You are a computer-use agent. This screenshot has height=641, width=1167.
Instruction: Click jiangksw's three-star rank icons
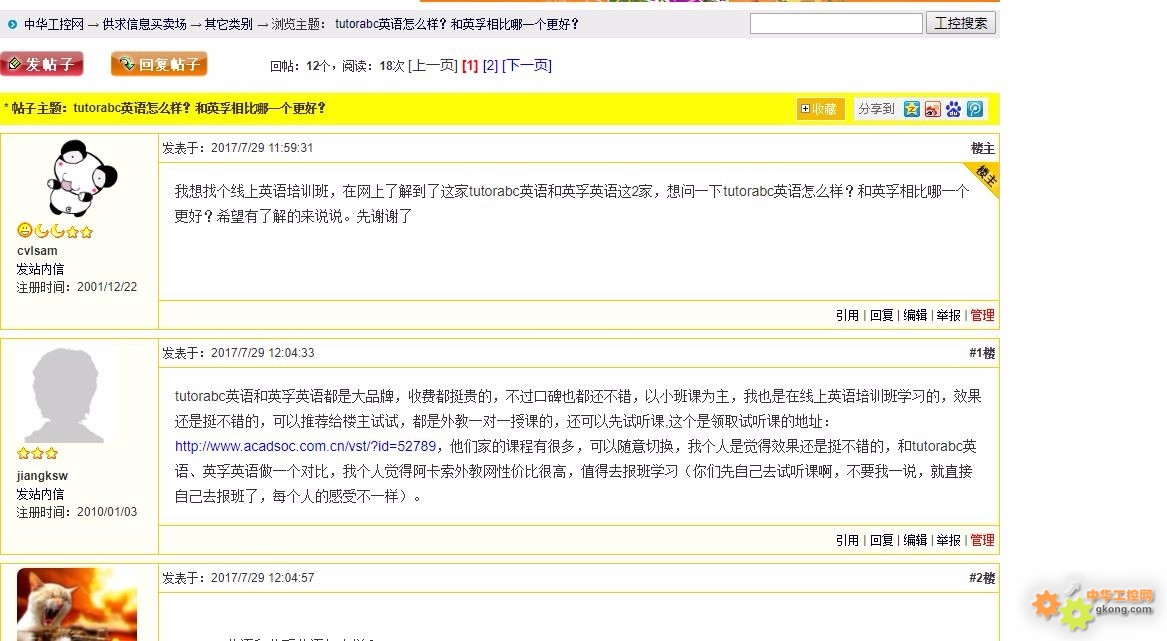pos(37,453)
